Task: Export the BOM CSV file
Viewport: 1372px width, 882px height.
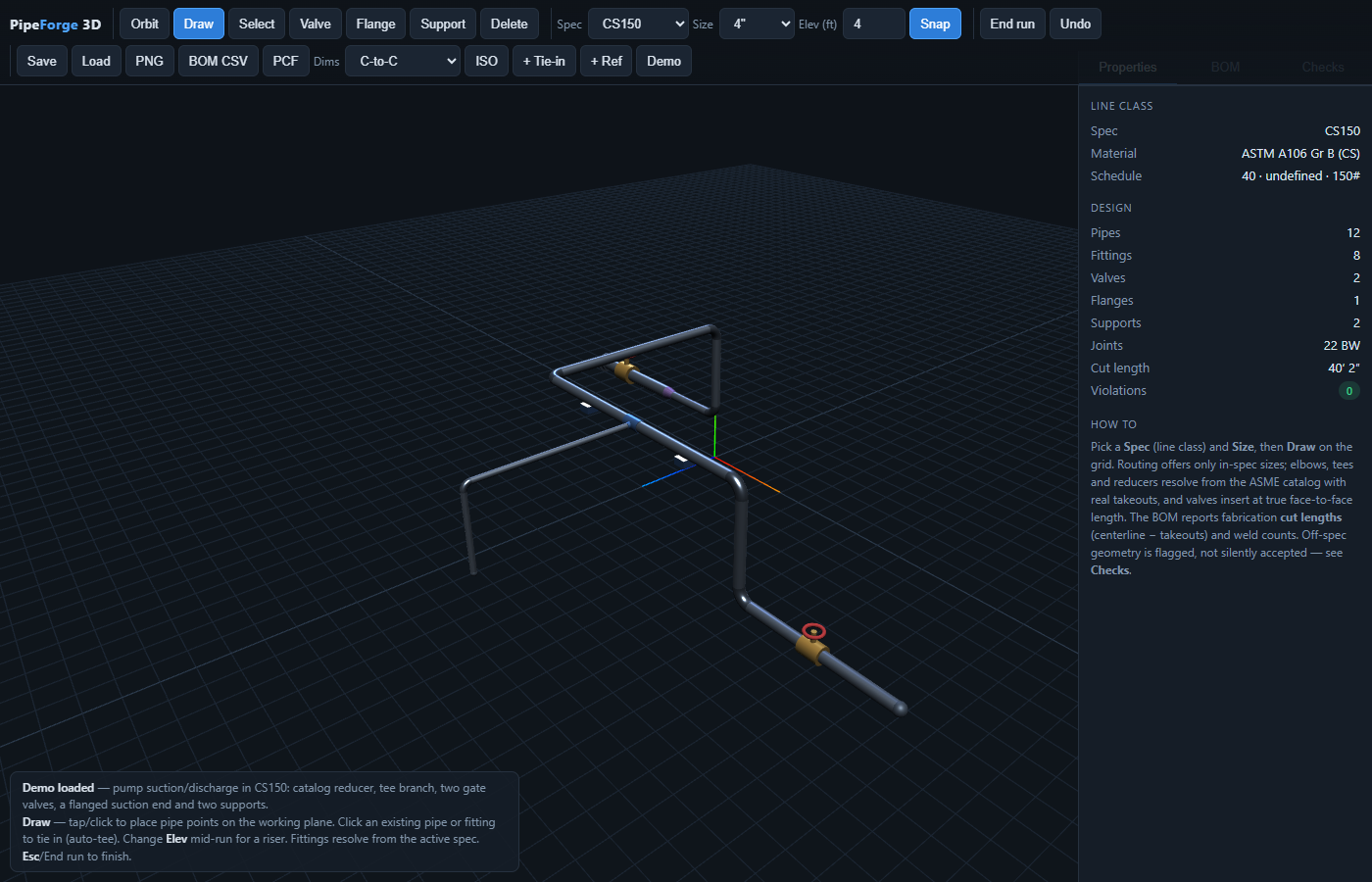Action: click(219, 61)
